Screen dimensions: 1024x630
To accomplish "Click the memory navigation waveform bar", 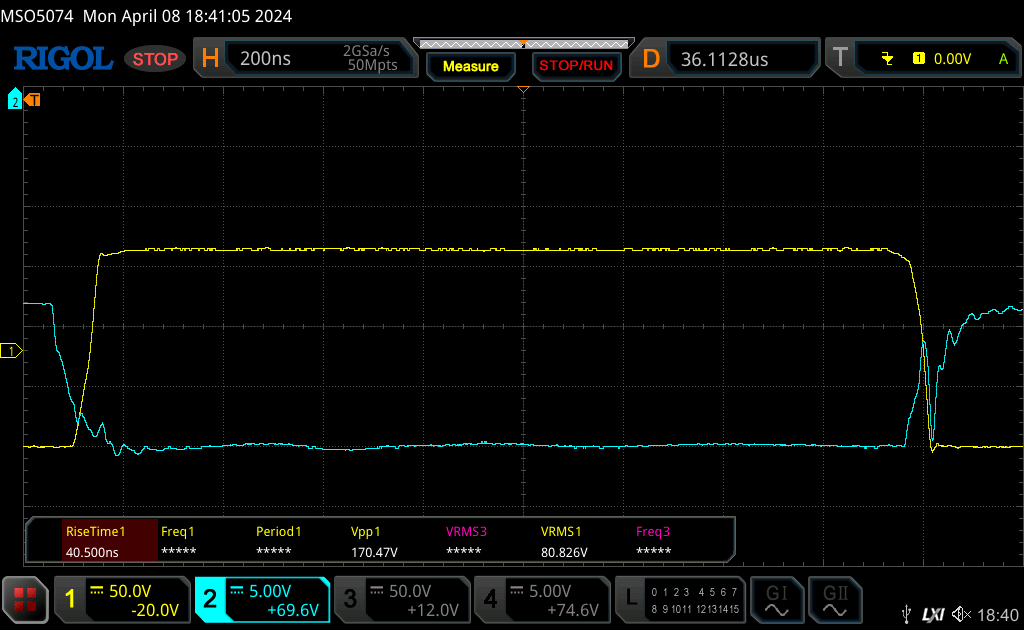I will click(x=524, y=44).
